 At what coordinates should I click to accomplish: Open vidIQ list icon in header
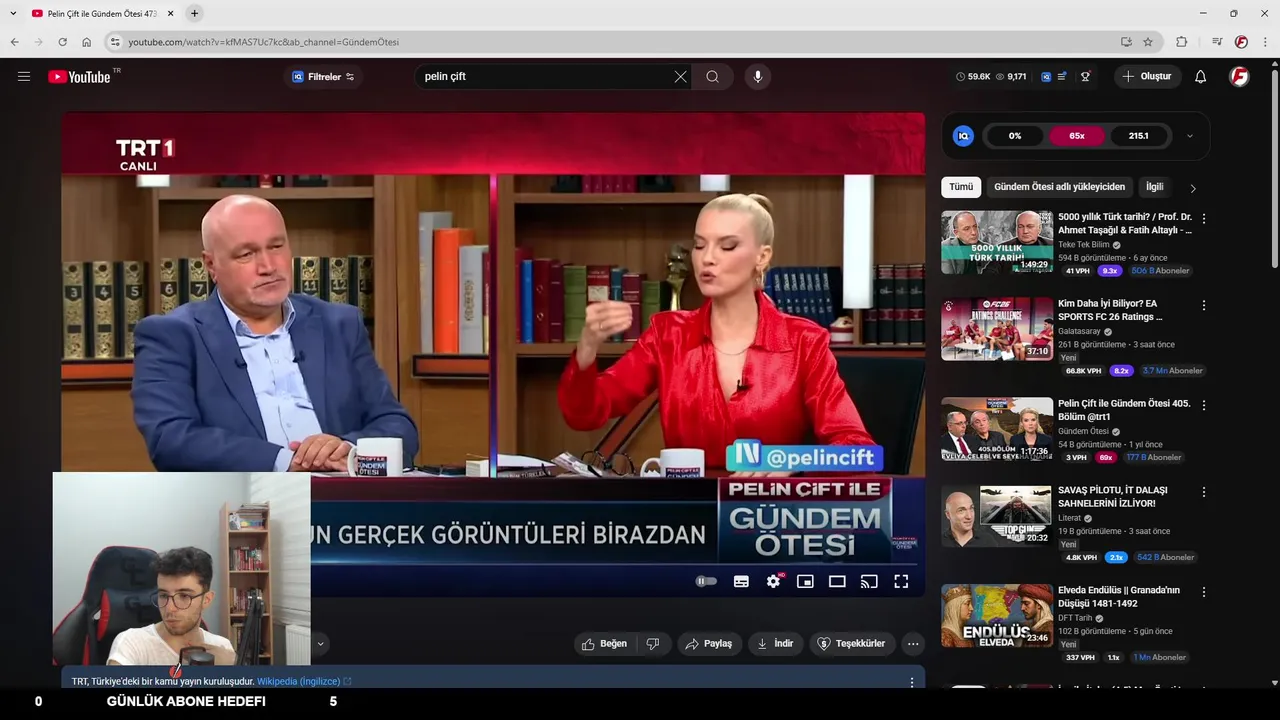(1062, 77)
